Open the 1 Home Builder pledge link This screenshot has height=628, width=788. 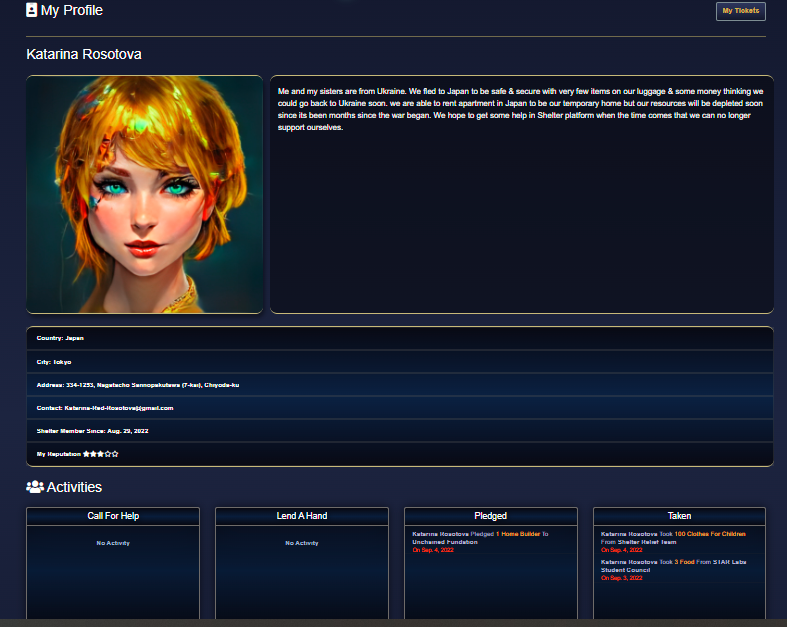coord(518,534)
